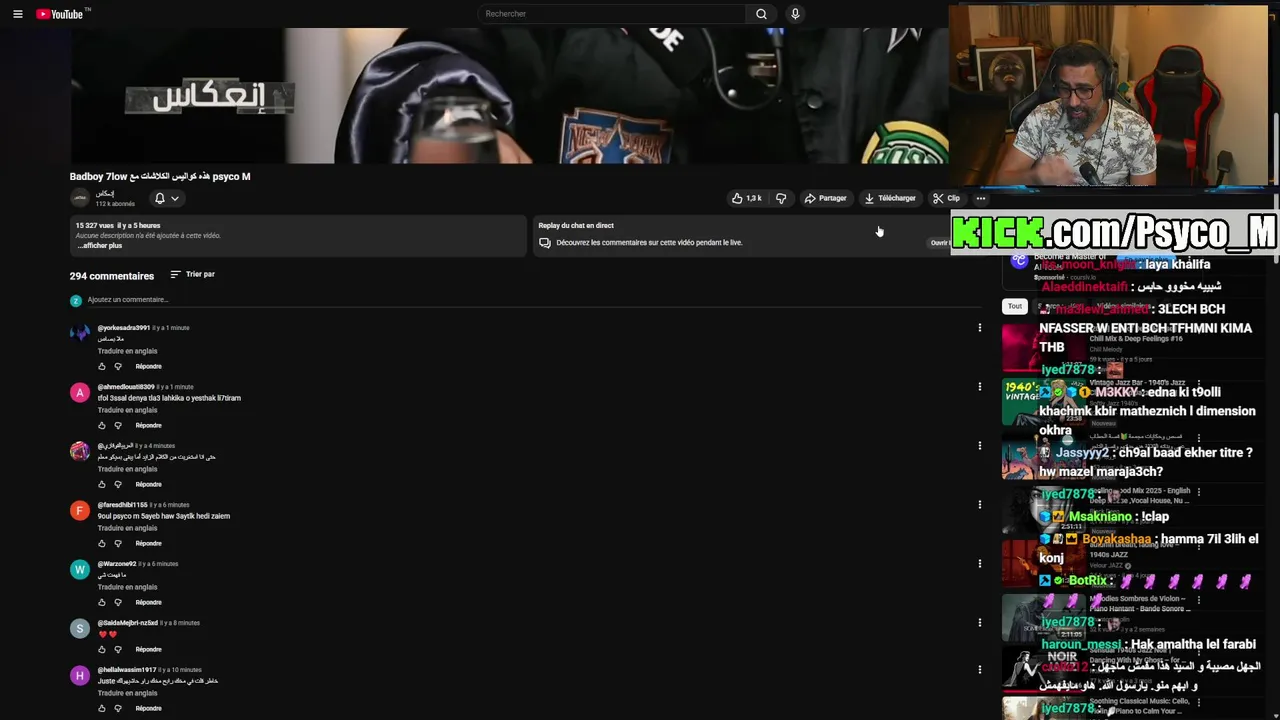Open the @faresdhibi1155 avatar
This screenshot has height=720, width=1280.
[80, 510]
